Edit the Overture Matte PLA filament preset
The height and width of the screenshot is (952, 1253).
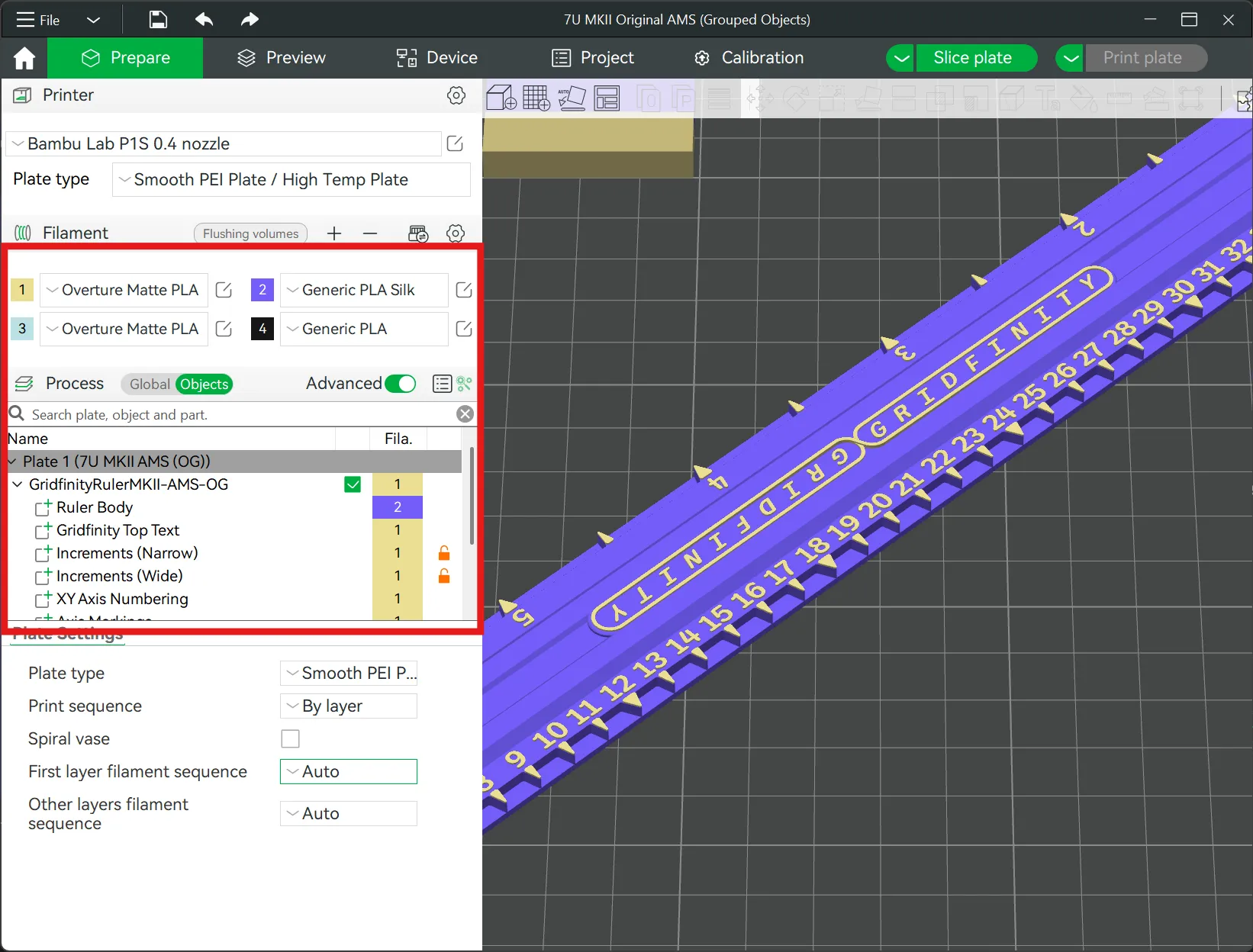click(224, 290)
